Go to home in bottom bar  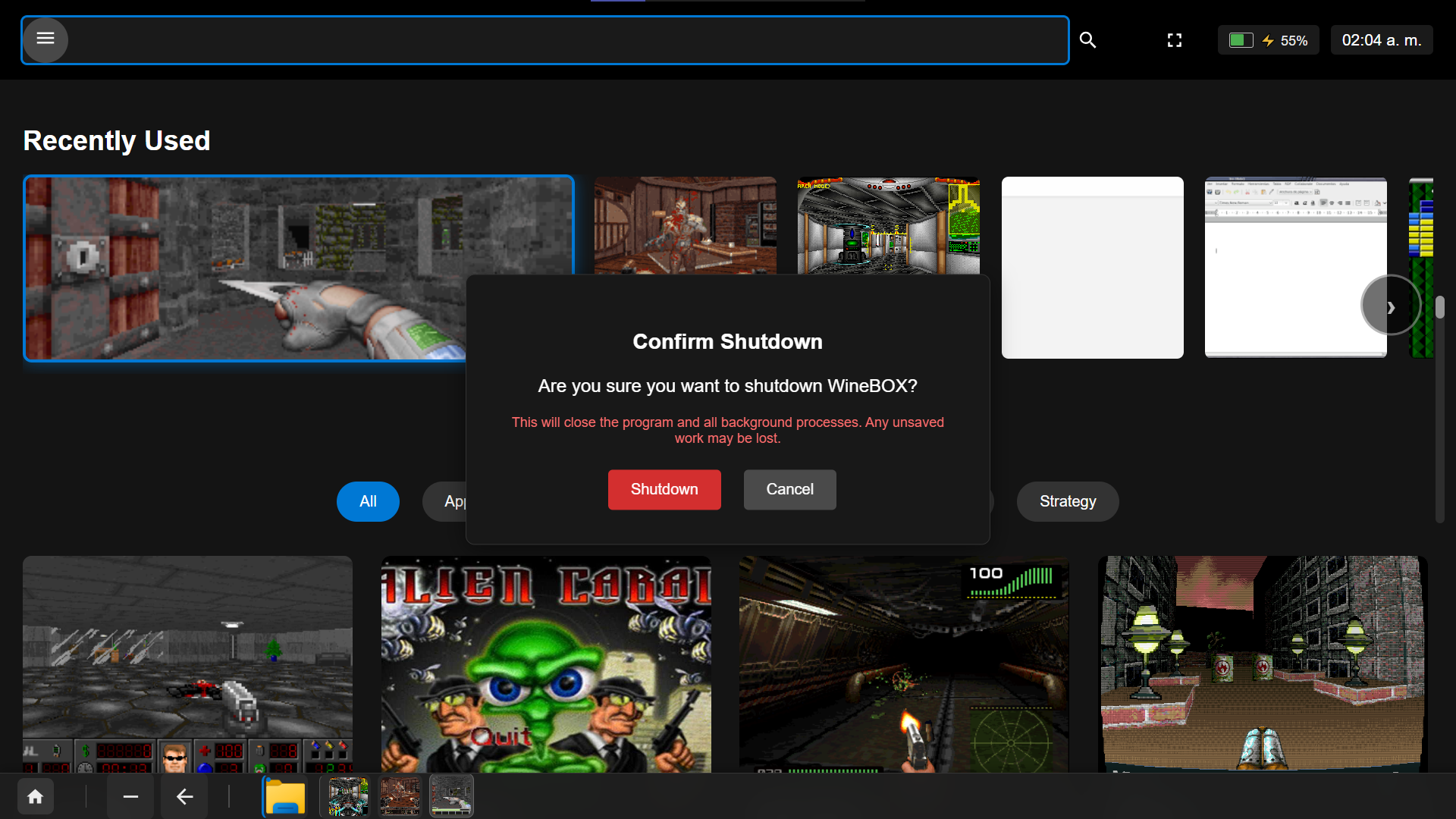[x=36, y=796]
